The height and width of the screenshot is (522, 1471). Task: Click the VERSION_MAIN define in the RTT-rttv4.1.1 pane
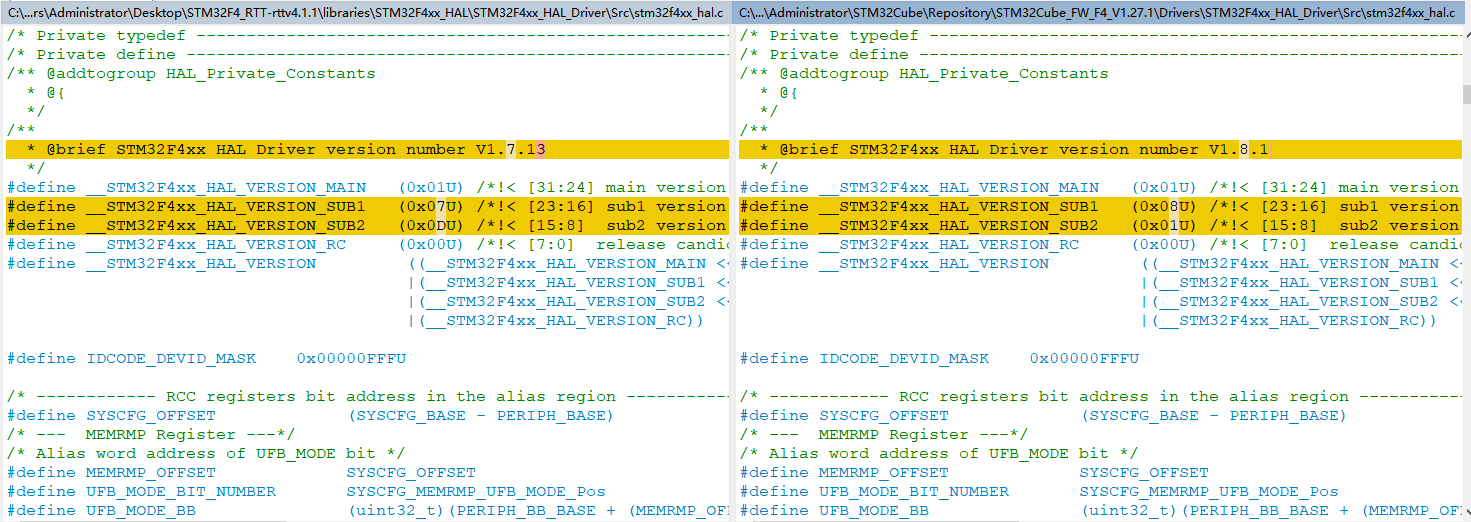pos(366,188)
